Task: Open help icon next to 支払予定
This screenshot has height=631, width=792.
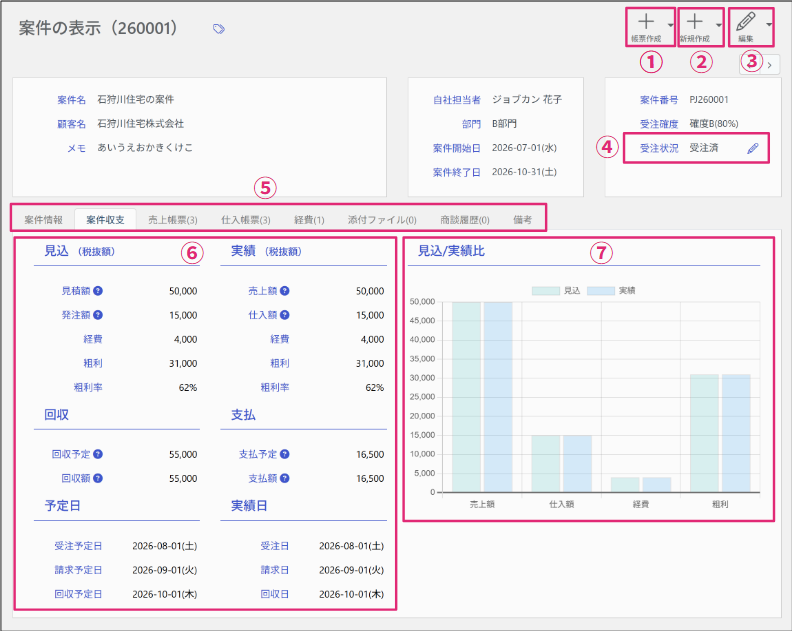Action: (285, 454)
